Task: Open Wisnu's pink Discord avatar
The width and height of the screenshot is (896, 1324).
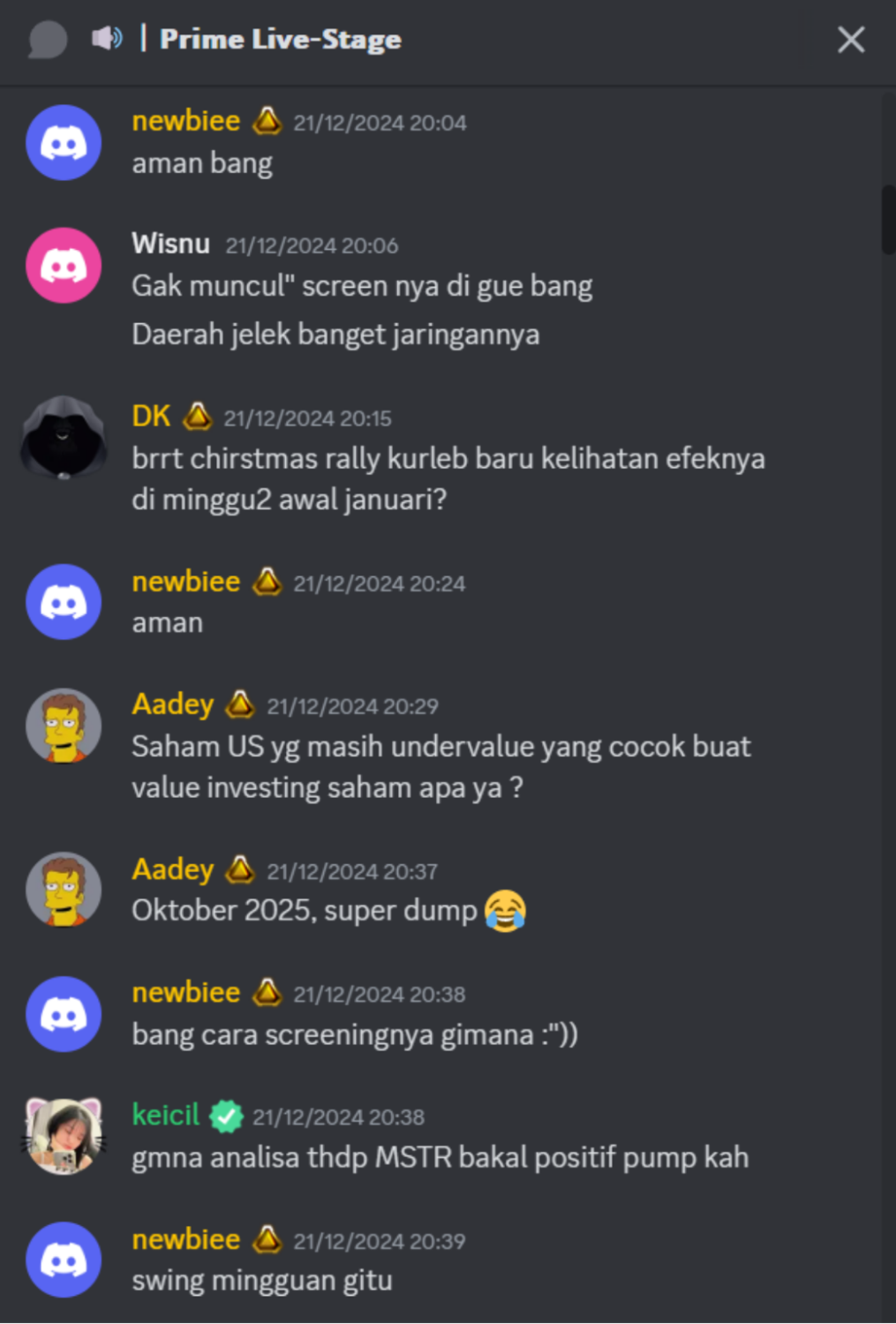Action: pos(64,265)
